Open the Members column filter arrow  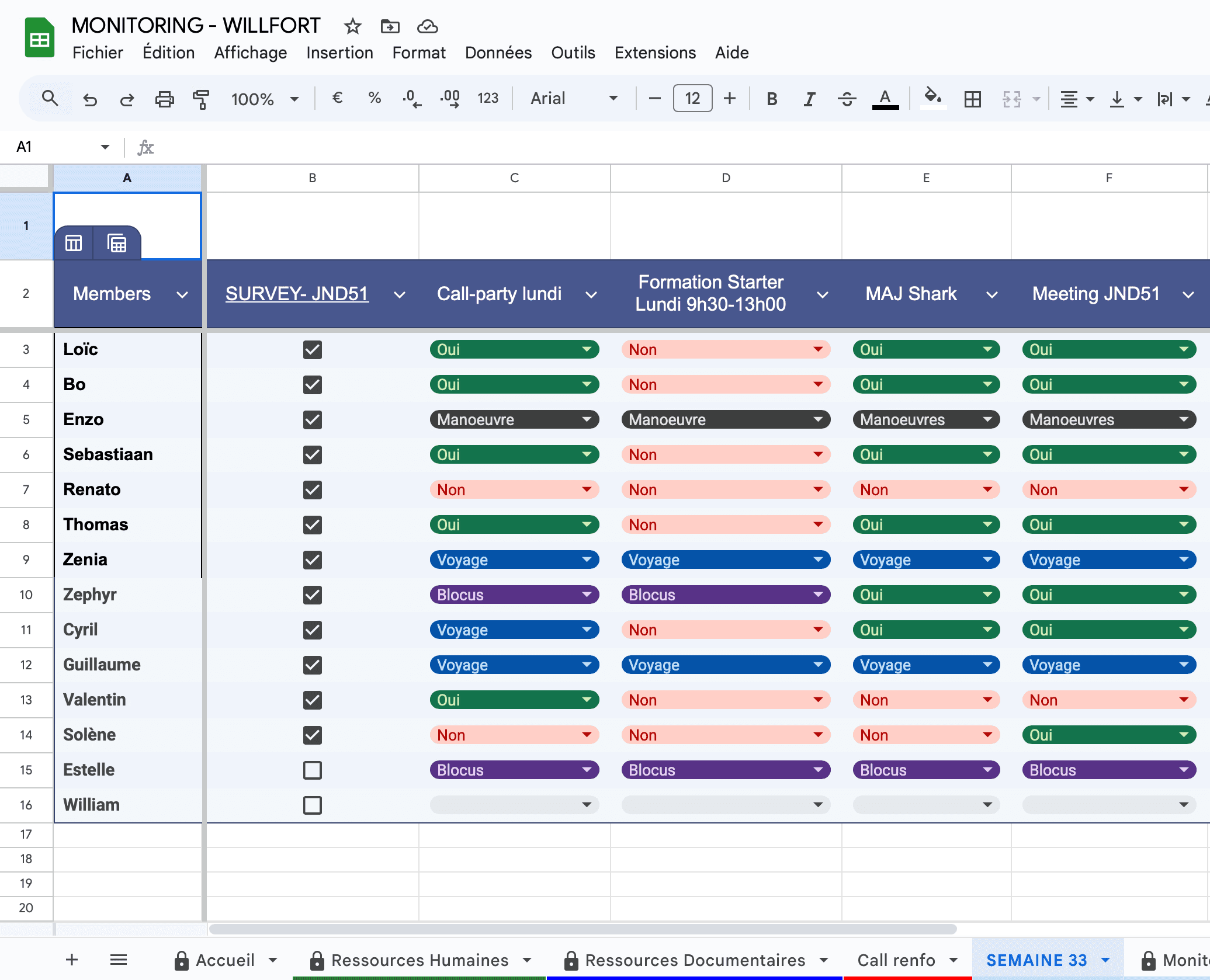pos(182,294)
